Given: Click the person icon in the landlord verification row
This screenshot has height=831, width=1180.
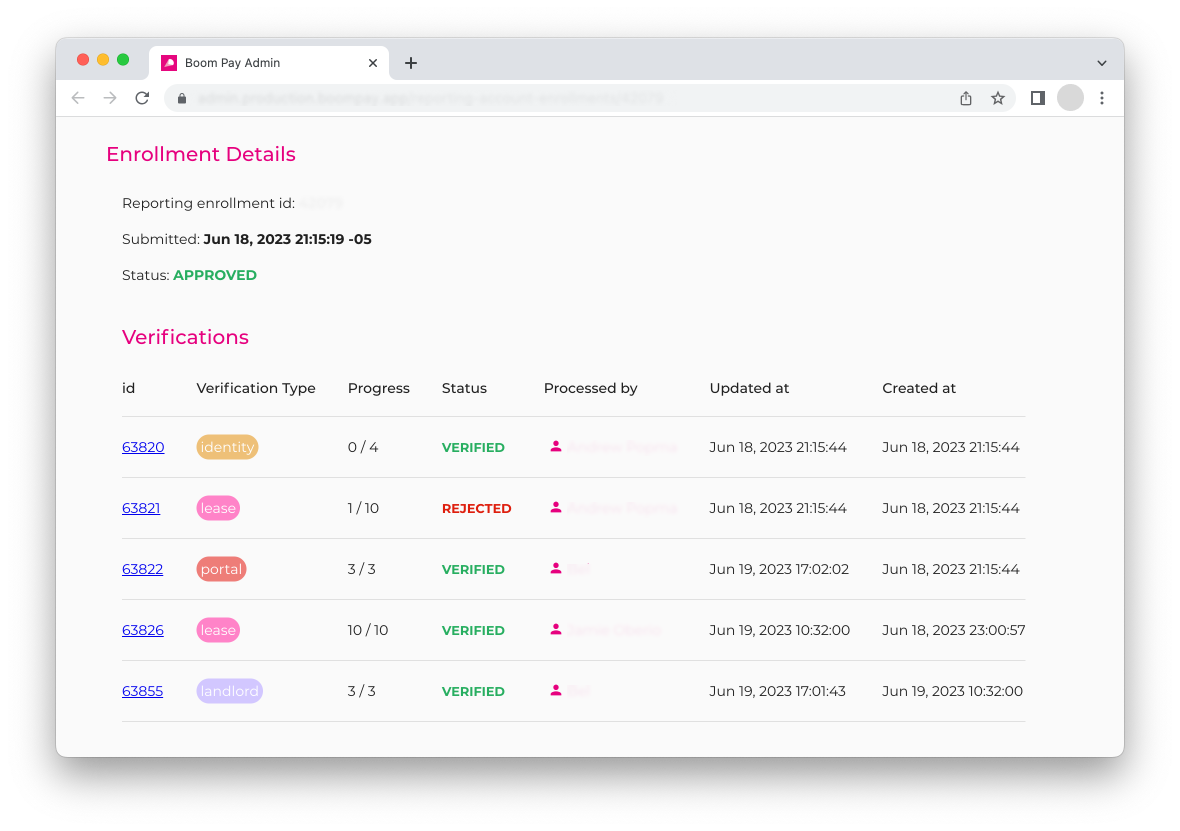Looking at the screenshot, I should (556, 691).
